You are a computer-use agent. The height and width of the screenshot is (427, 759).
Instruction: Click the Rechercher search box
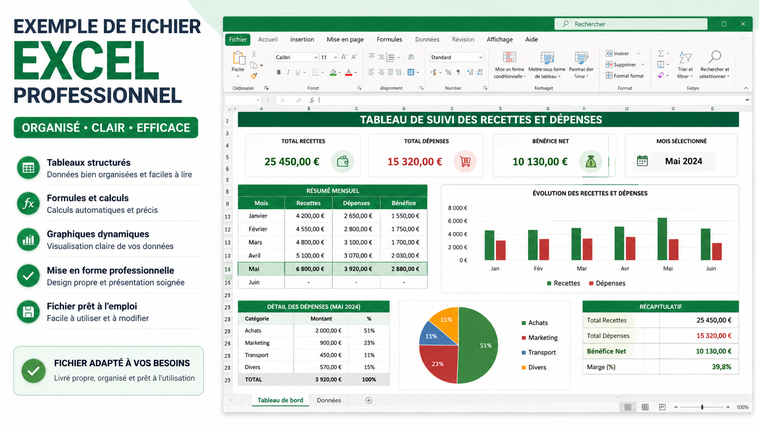point(631,24)
